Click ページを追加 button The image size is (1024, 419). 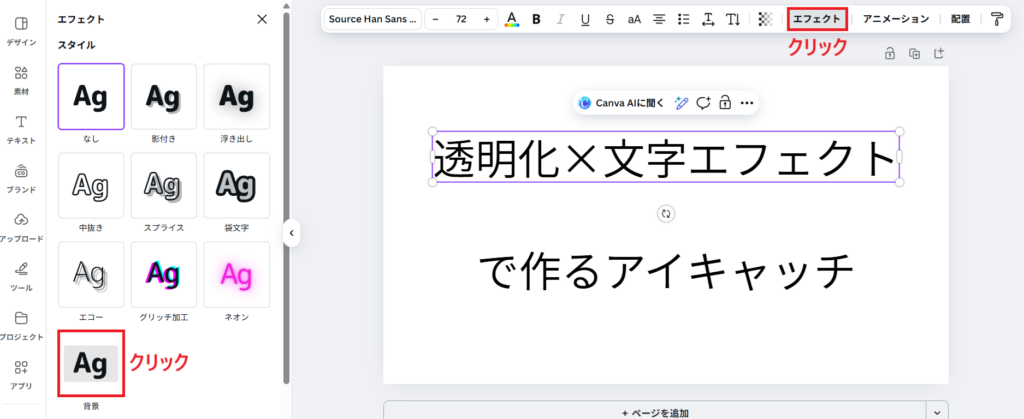click(654, 411)
